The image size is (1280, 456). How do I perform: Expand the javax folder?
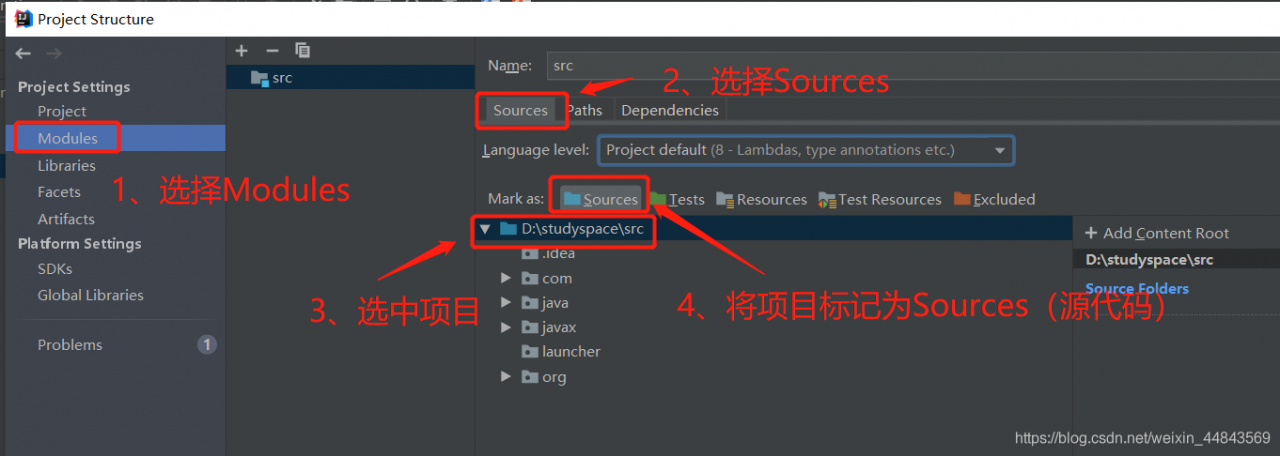(x=506, y=327)
